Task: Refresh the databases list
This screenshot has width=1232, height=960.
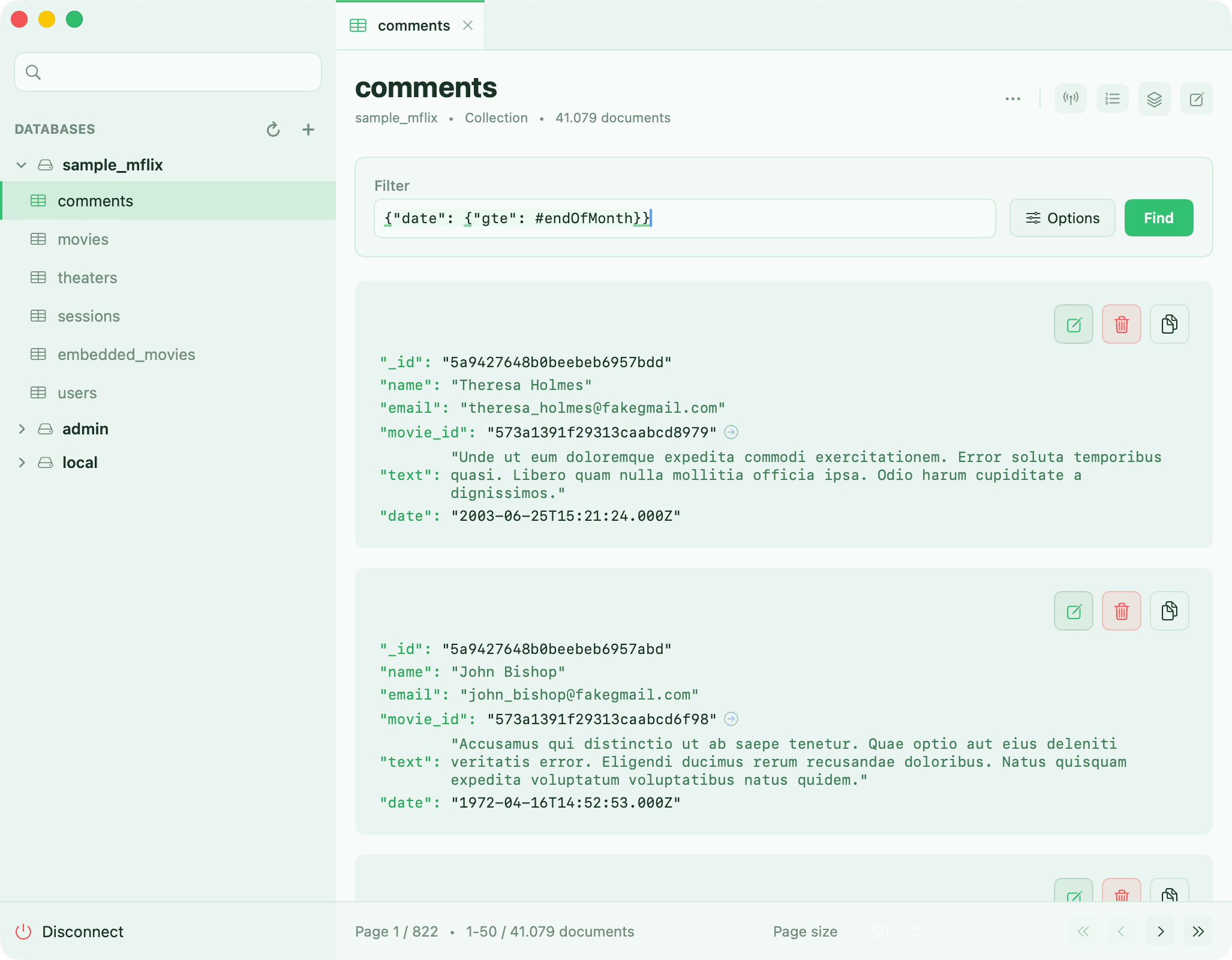Action: (x=273, y=130)
